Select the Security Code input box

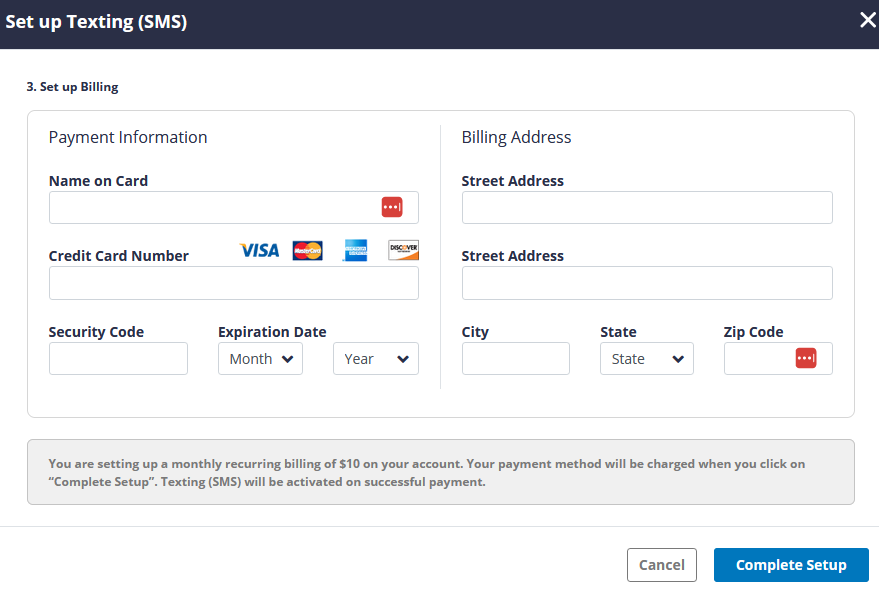coord(118,359)
